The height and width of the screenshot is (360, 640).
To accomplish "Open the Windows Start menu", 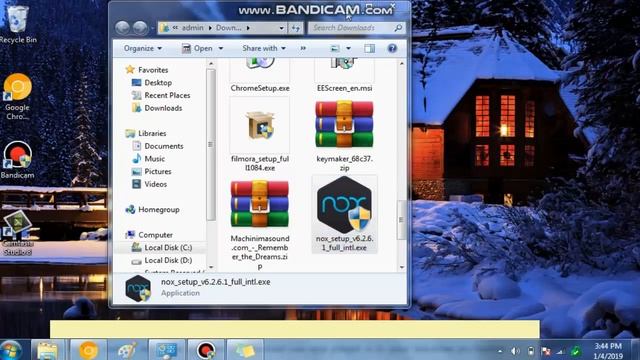I will (x=11, y=350).
